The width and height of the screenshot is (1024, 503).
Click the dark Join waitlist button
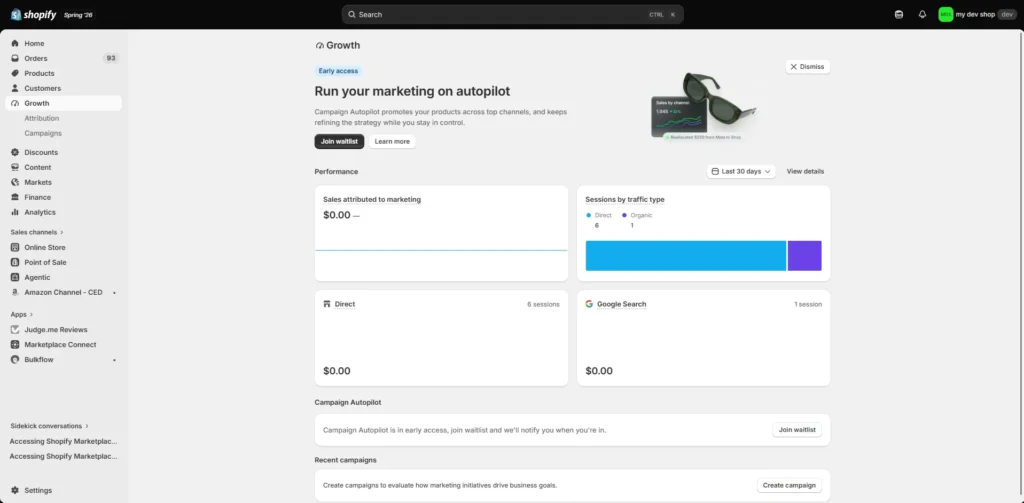pyautogui.click(x=339, y=142)
